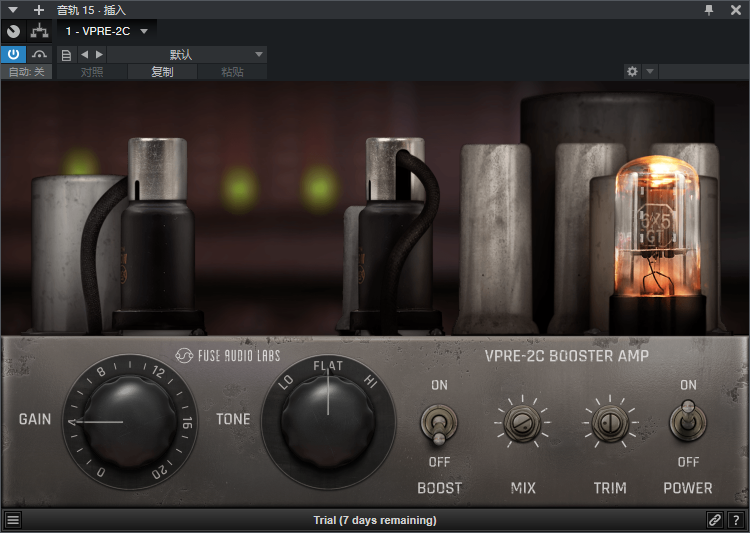Open the 默认 preset dropdown
Screen dimensions: 750x533
coord(187,55)
